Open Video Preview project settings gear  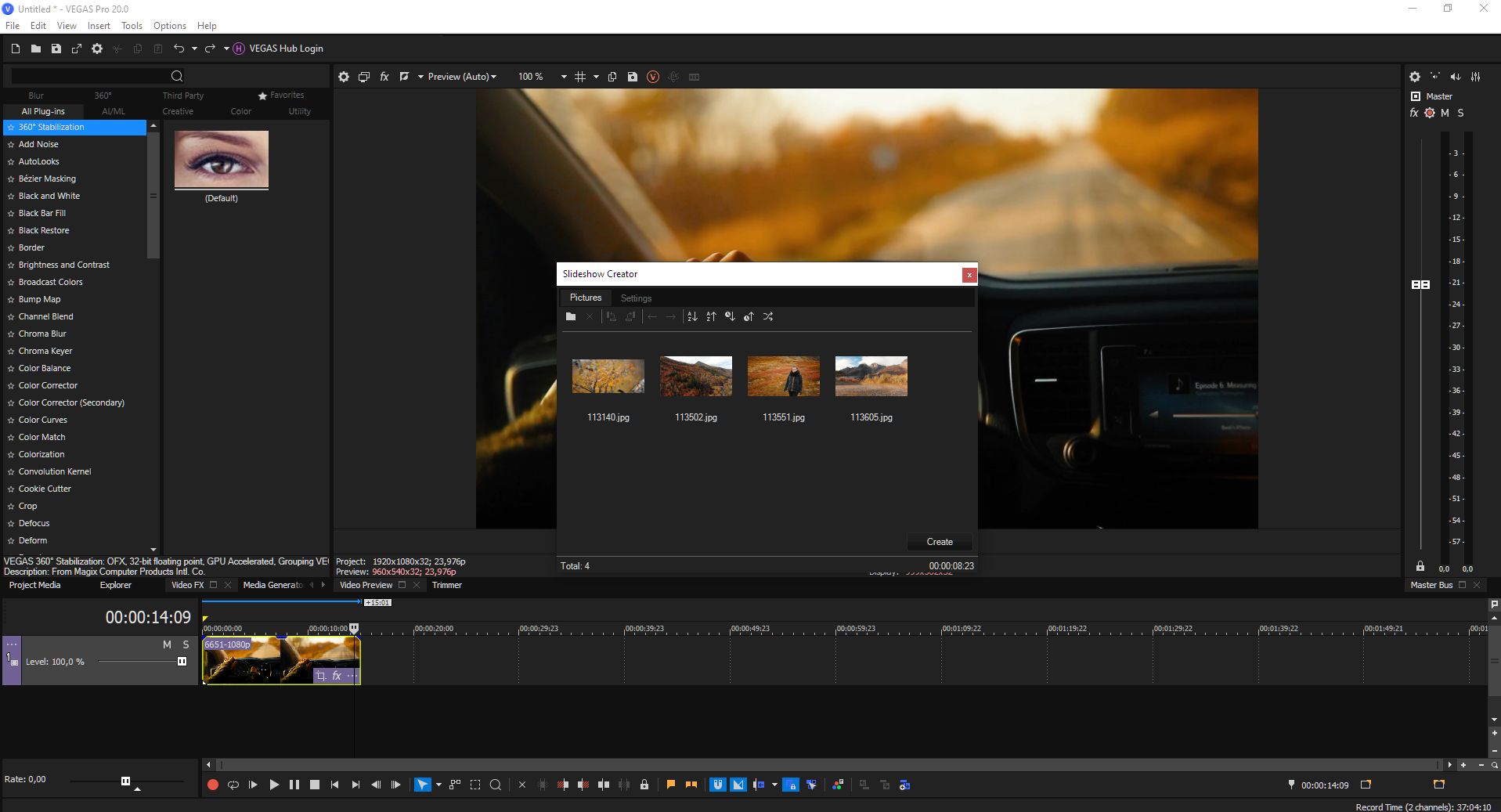pyautogui.click(x=344, y=77)
